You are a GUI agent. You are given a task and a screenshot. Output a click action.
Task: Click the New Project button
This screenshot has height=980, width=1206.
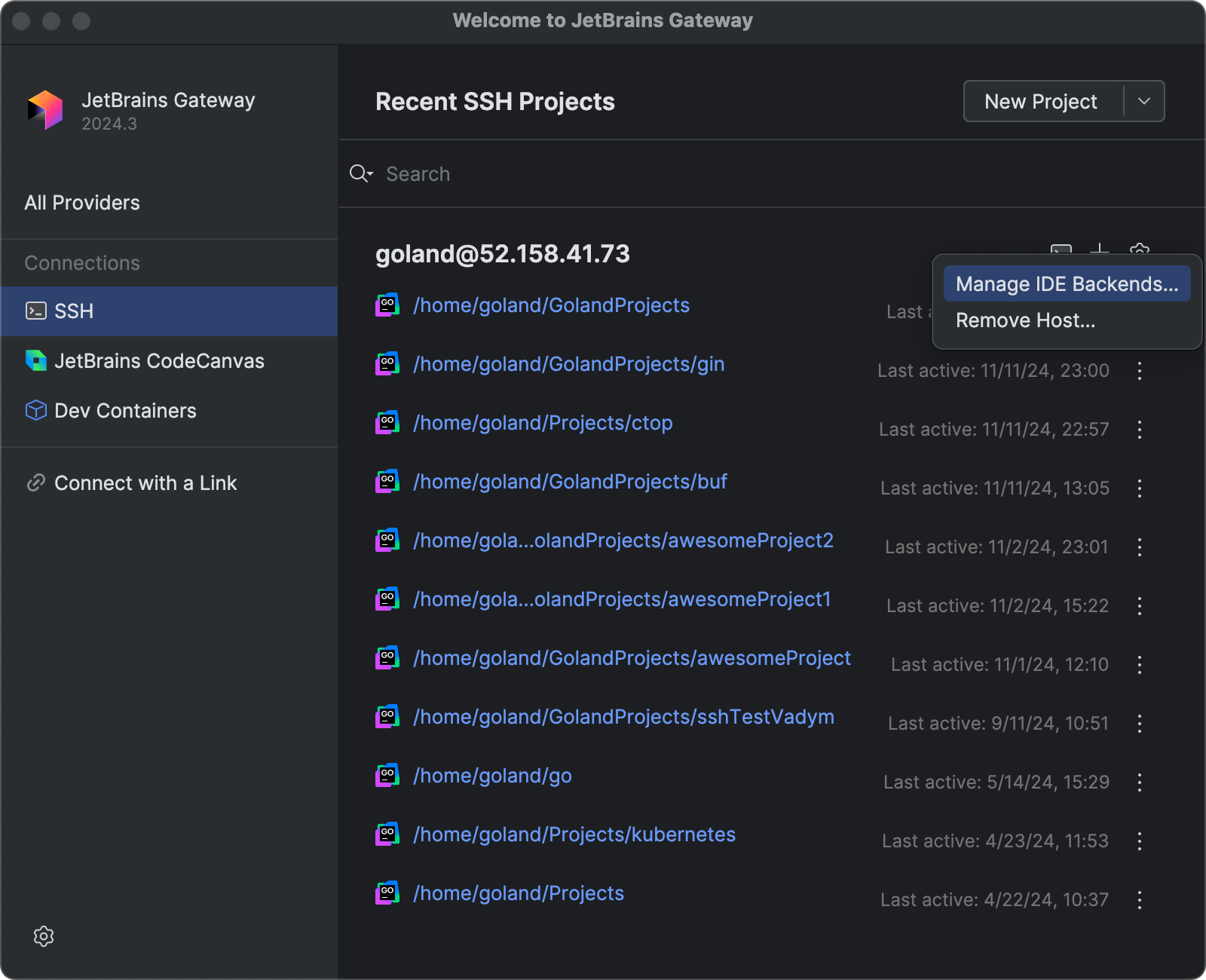[1040, 100]
